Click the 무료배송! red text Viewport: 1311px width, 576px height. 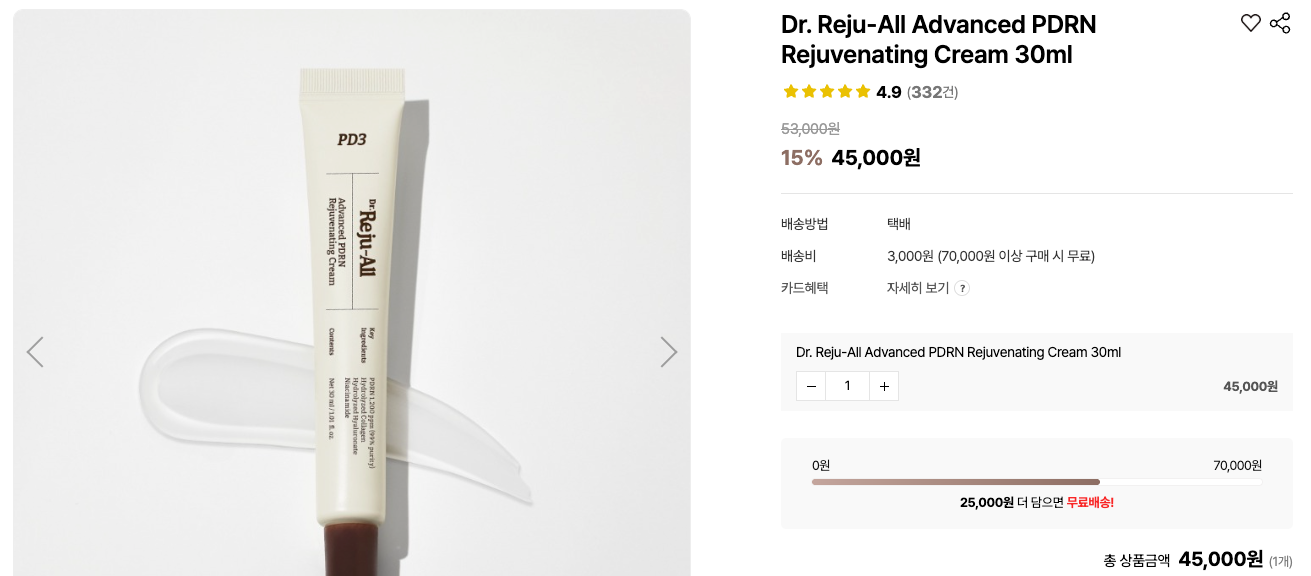point(1090,502)
